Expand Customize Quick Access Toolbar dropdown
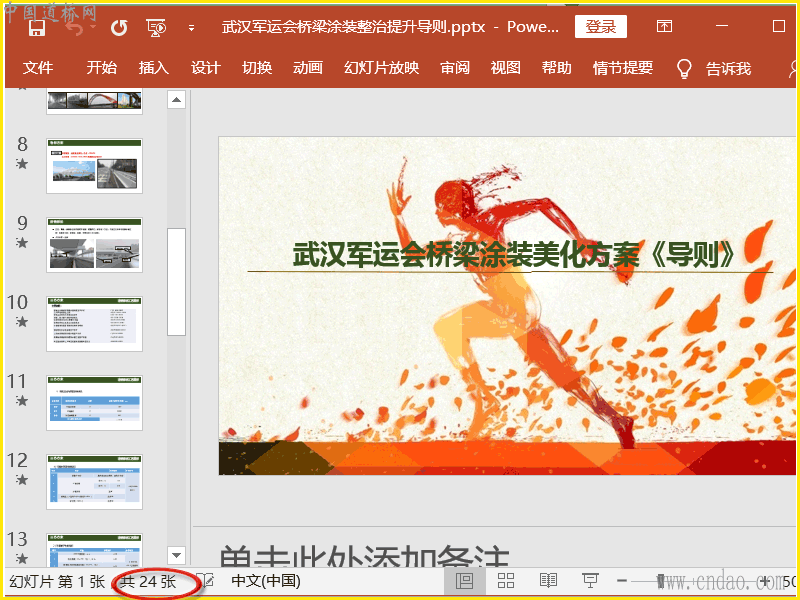 (x=191, y=28)
